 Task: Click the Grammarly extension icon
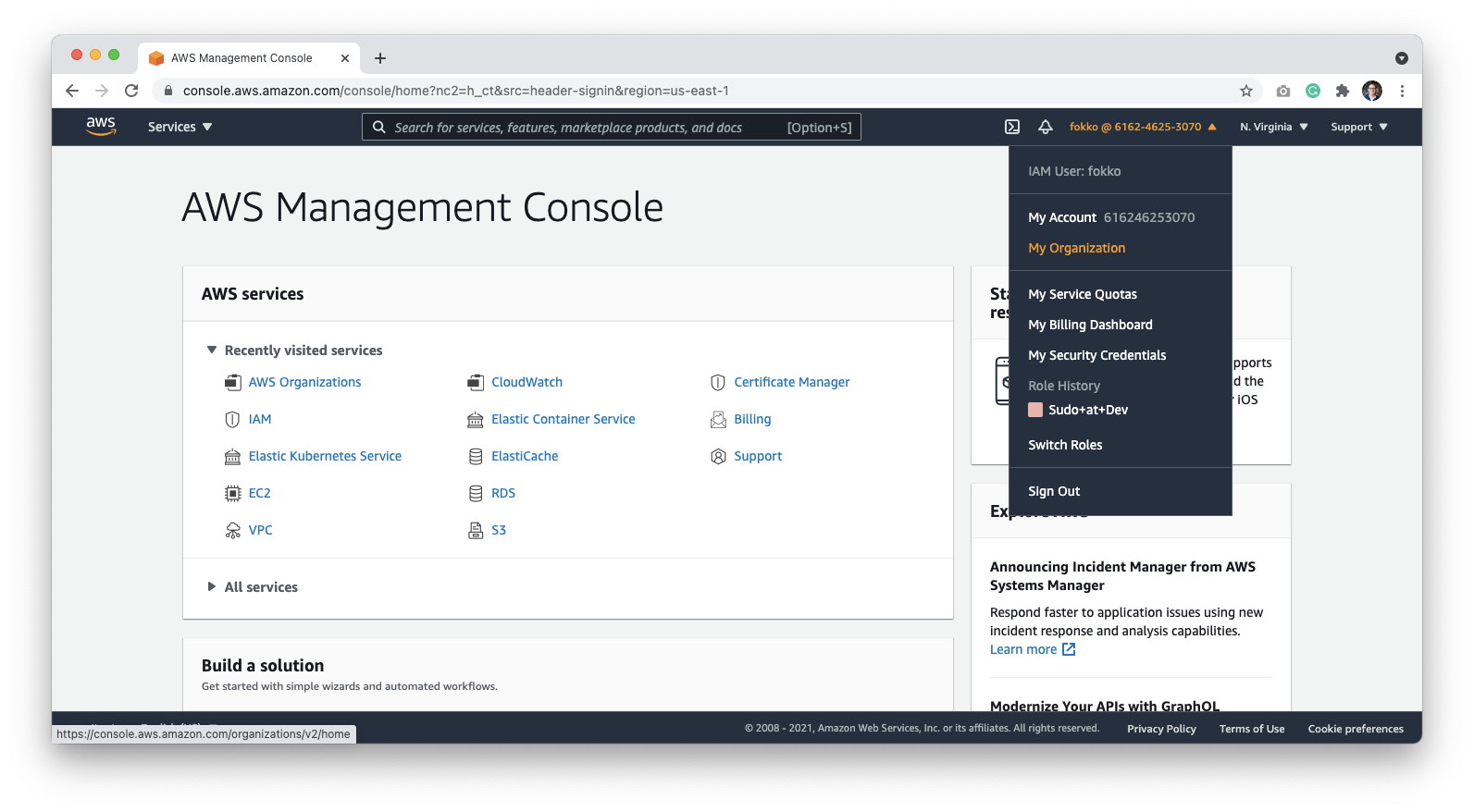[x=1313, y=91]
